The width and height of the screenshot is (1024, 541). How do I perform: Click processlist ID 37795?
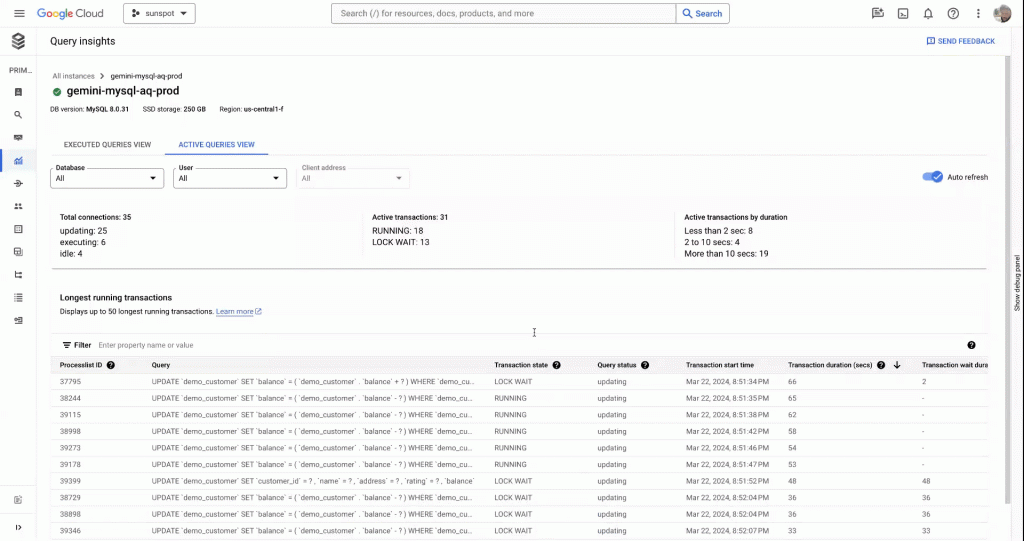(71, 382)
